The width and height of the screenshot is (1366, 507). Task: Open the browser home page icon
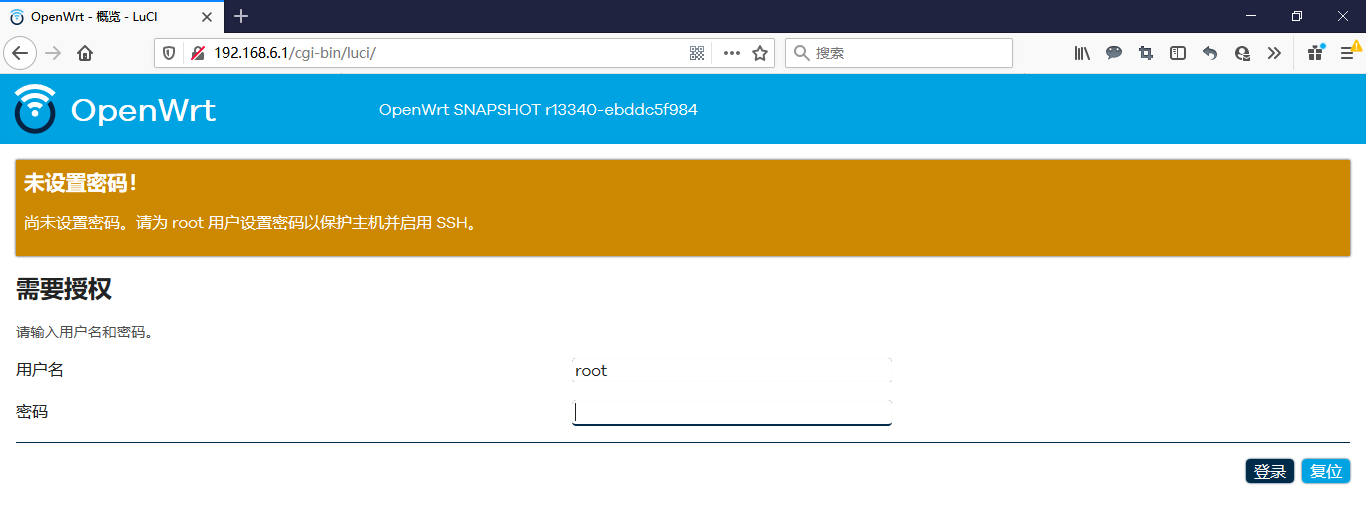pos(85,53)
